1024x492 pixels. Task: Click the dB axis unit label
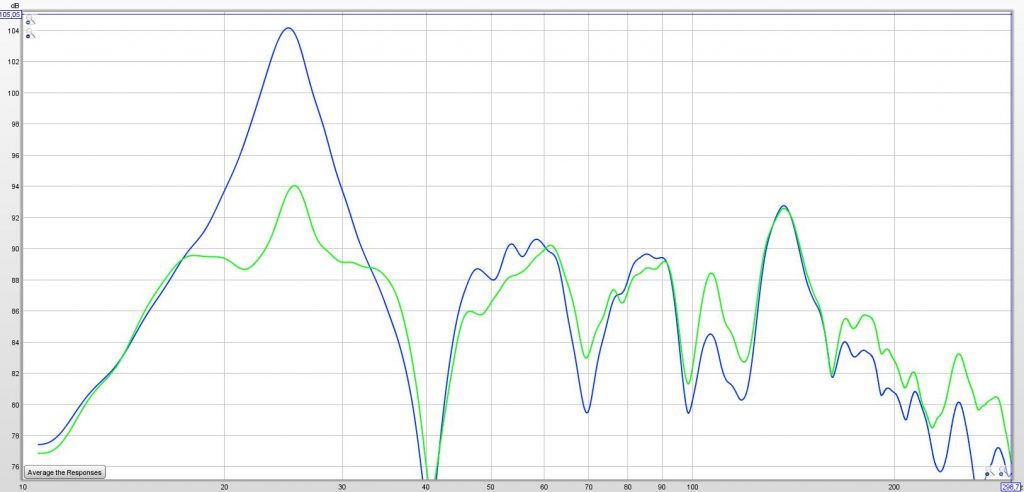click(x=15, y=5)
